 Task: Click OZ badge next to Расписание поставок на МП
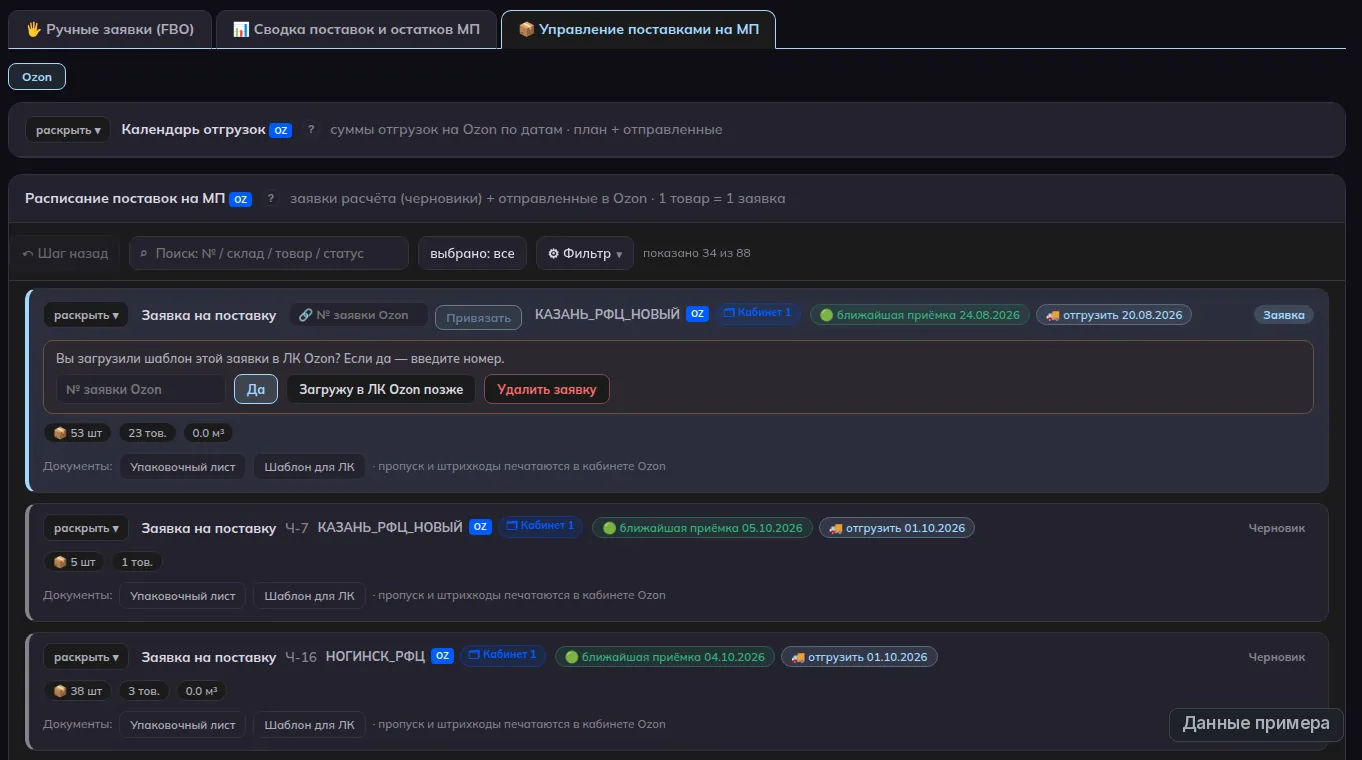[x=240, y=199]
